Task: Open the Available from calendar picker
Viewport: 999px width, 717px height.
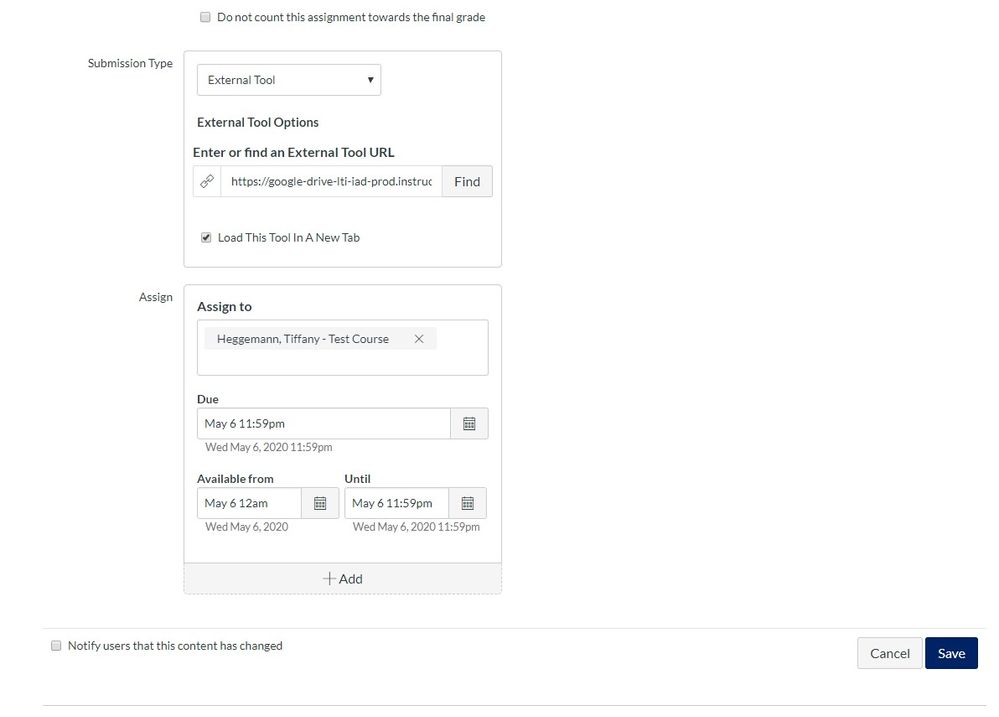Action: click(x=320, y=503)
